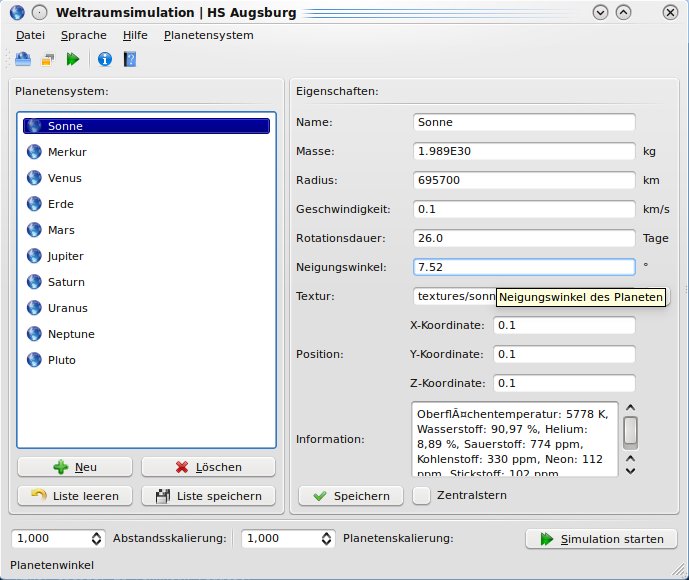Click the layered folders toolbar icon
Screen dimensions: 689x580
pyautogui.click(x=47, y=60)
